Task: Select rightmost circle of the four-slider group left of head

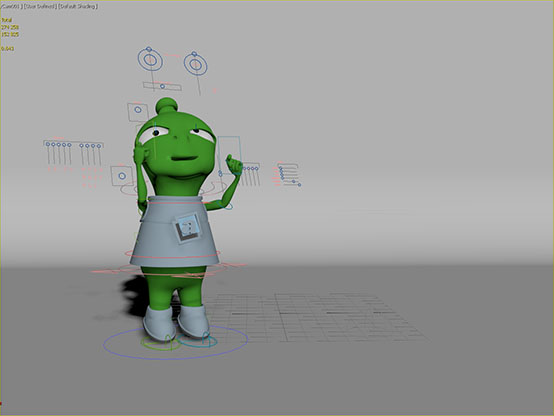Action: 99,146
